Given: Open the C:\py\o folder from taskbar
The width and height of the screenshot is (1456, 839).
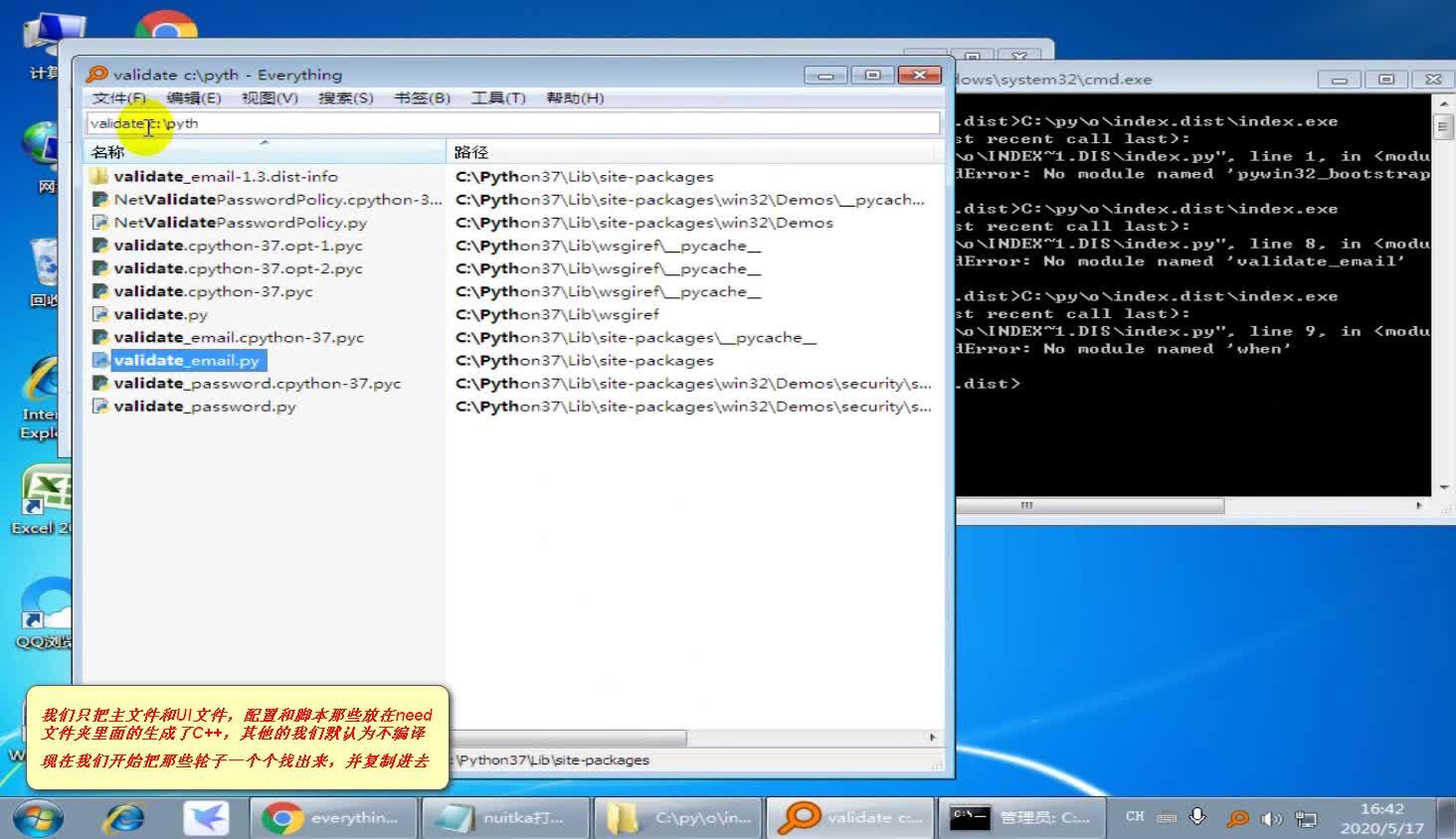Looking at the screenshot, I should point(677,817).
